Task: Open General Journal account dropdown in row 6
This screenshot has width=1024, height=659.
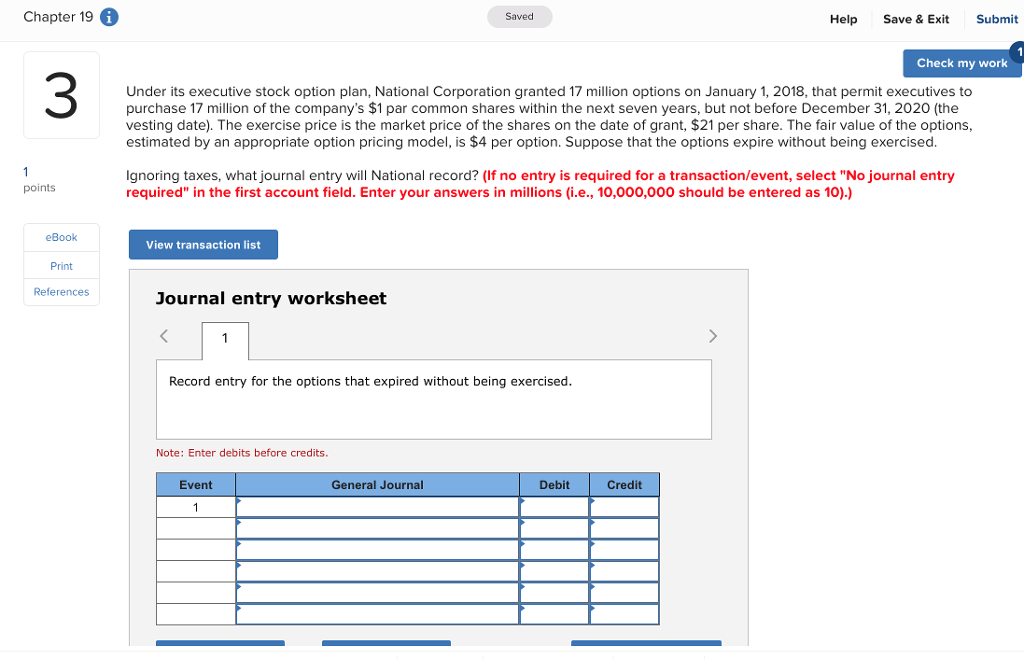Action: (377, 615)
